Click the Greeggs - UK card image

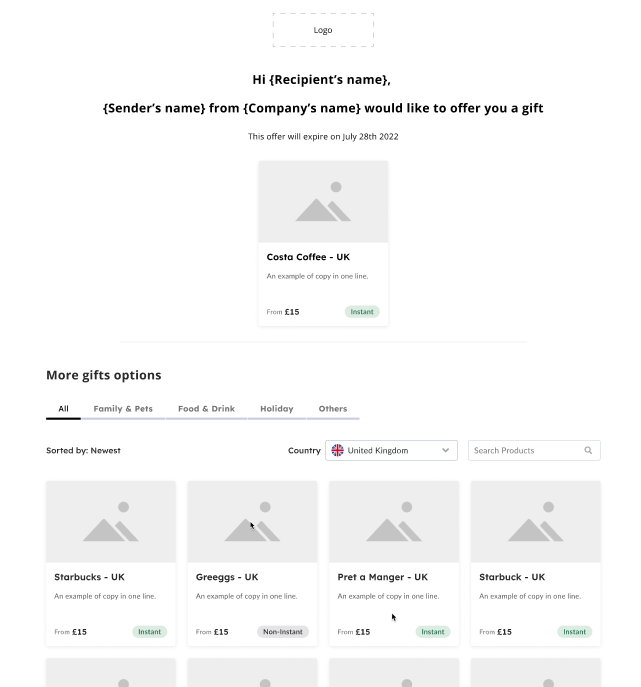click(252, 522)
